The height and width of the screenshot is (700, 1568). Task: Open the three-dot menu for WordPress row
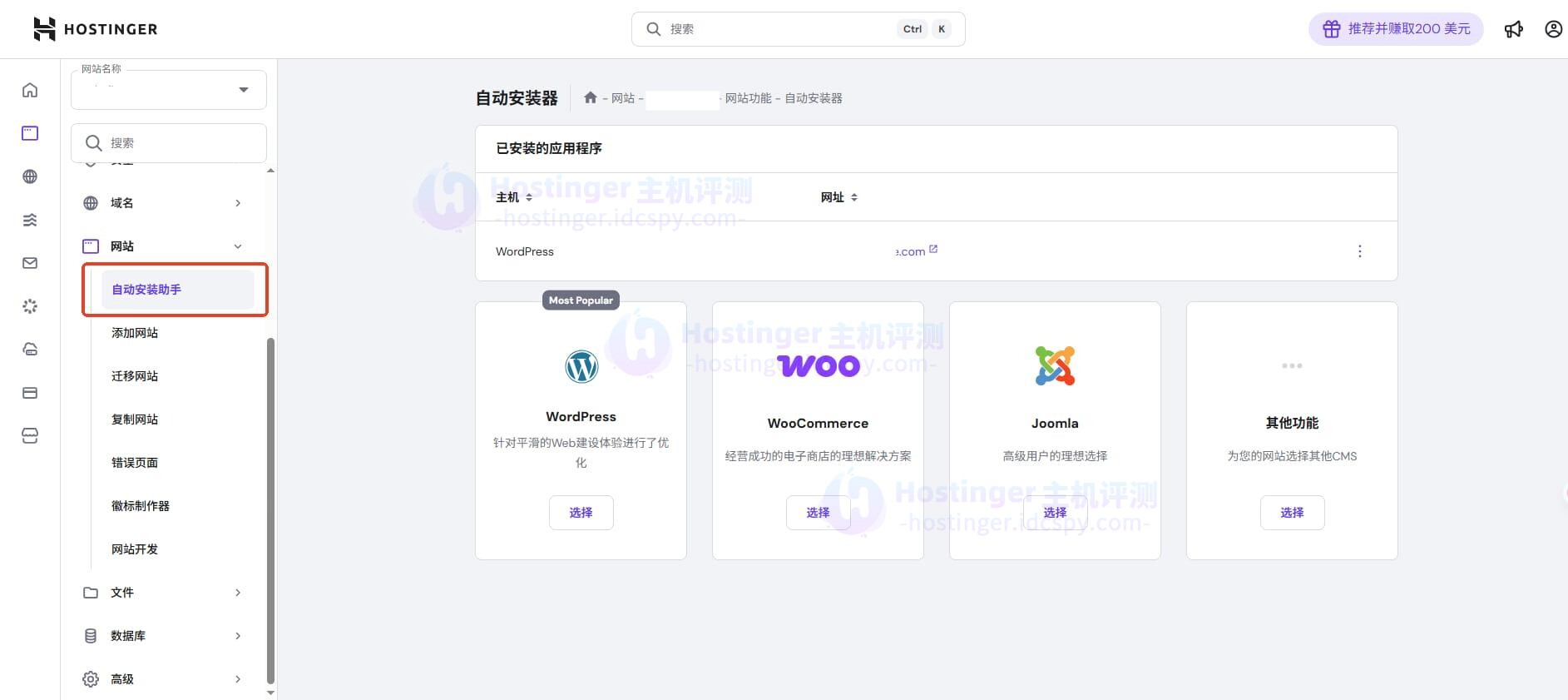(1359, 251)
